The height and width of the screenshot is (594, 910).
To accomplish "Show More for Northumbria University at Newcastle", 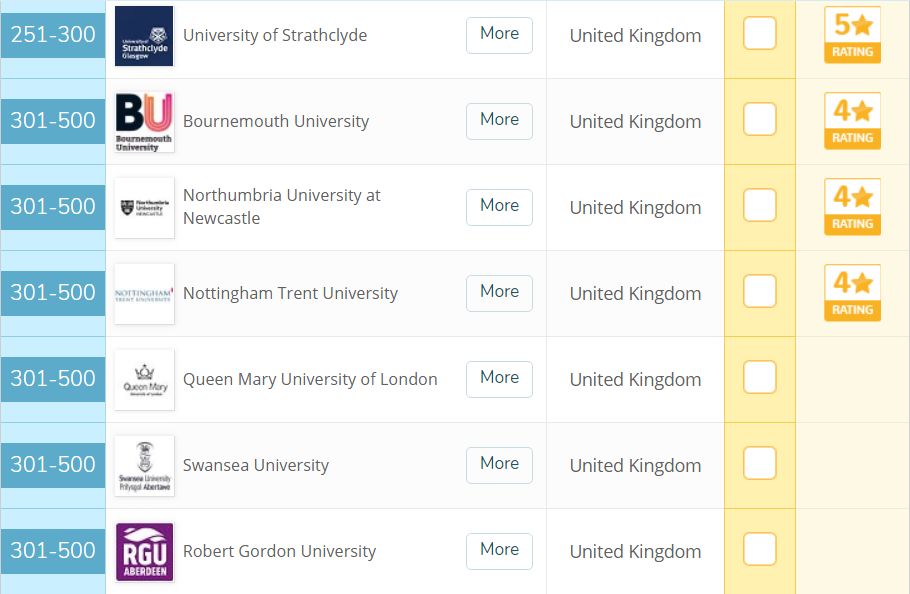I will coord(499,207).
